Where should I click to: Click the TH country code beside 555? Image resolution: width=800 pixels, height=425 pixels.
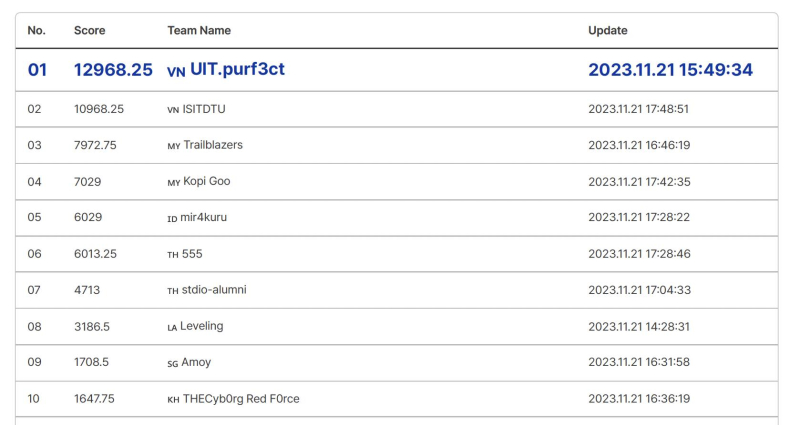click(x=173, y=255)
